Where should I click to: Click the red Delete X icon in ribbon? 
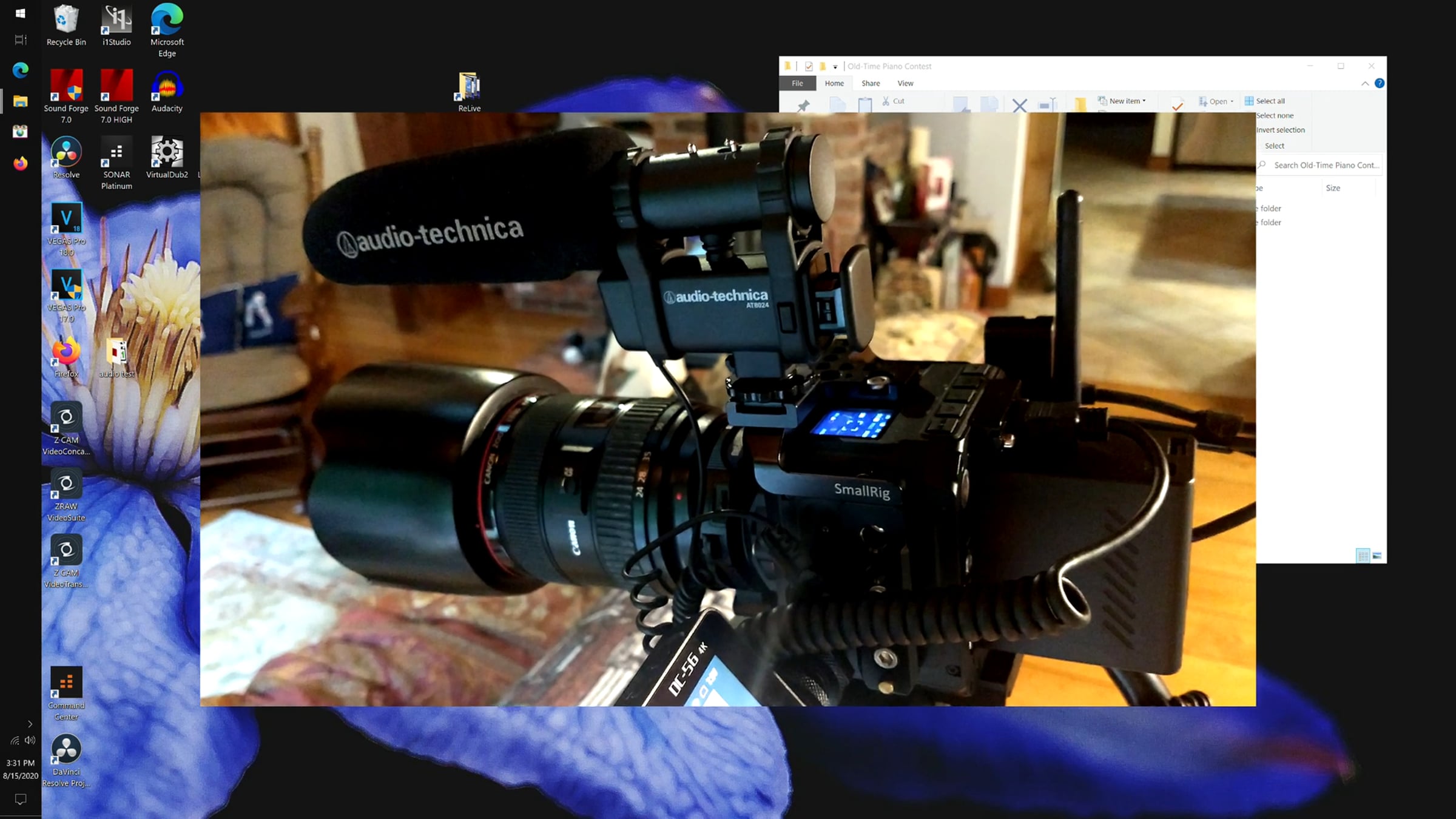point(1020,106)
